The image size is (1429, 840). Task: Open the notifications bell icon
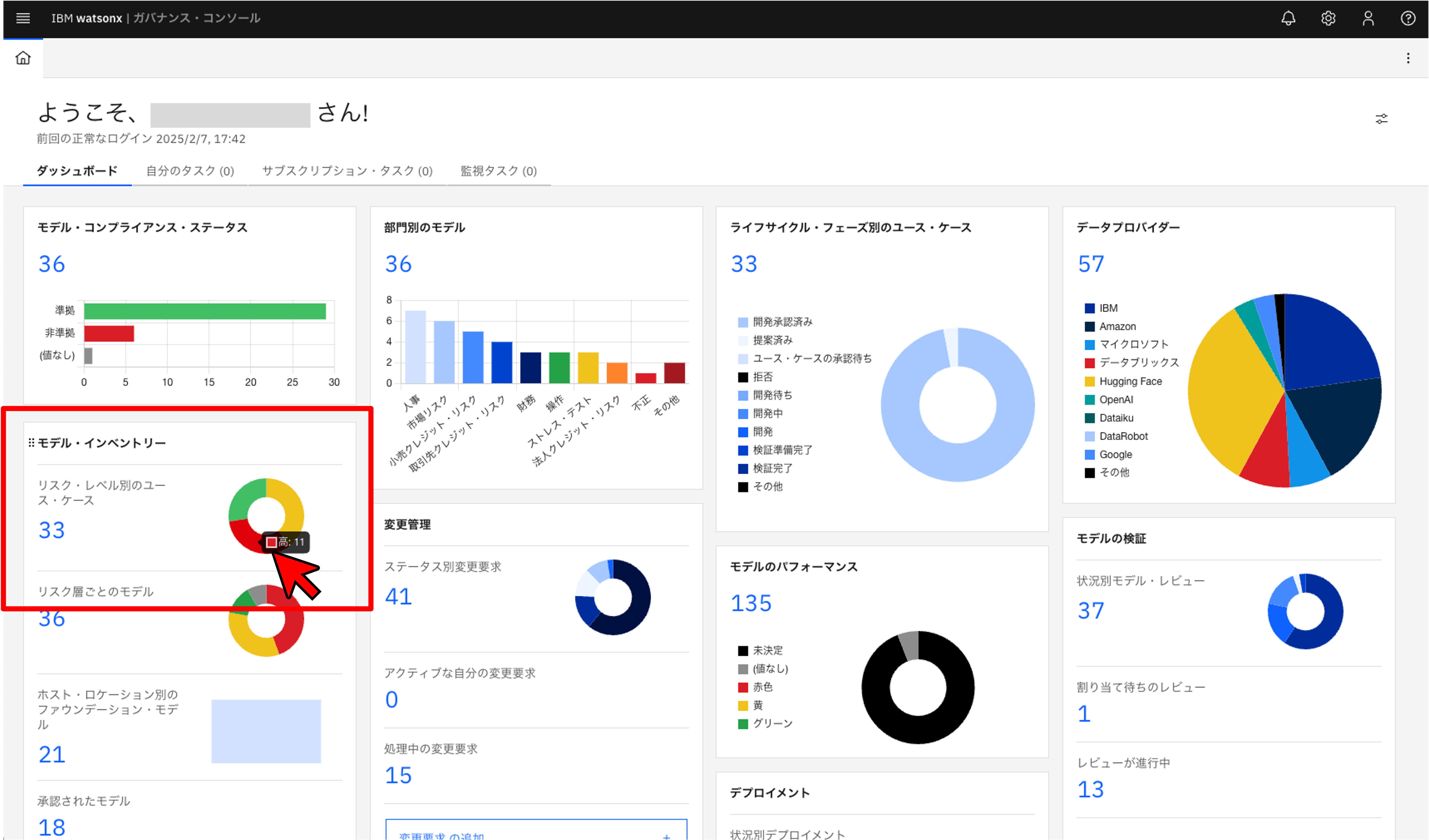click(1288, 18)
